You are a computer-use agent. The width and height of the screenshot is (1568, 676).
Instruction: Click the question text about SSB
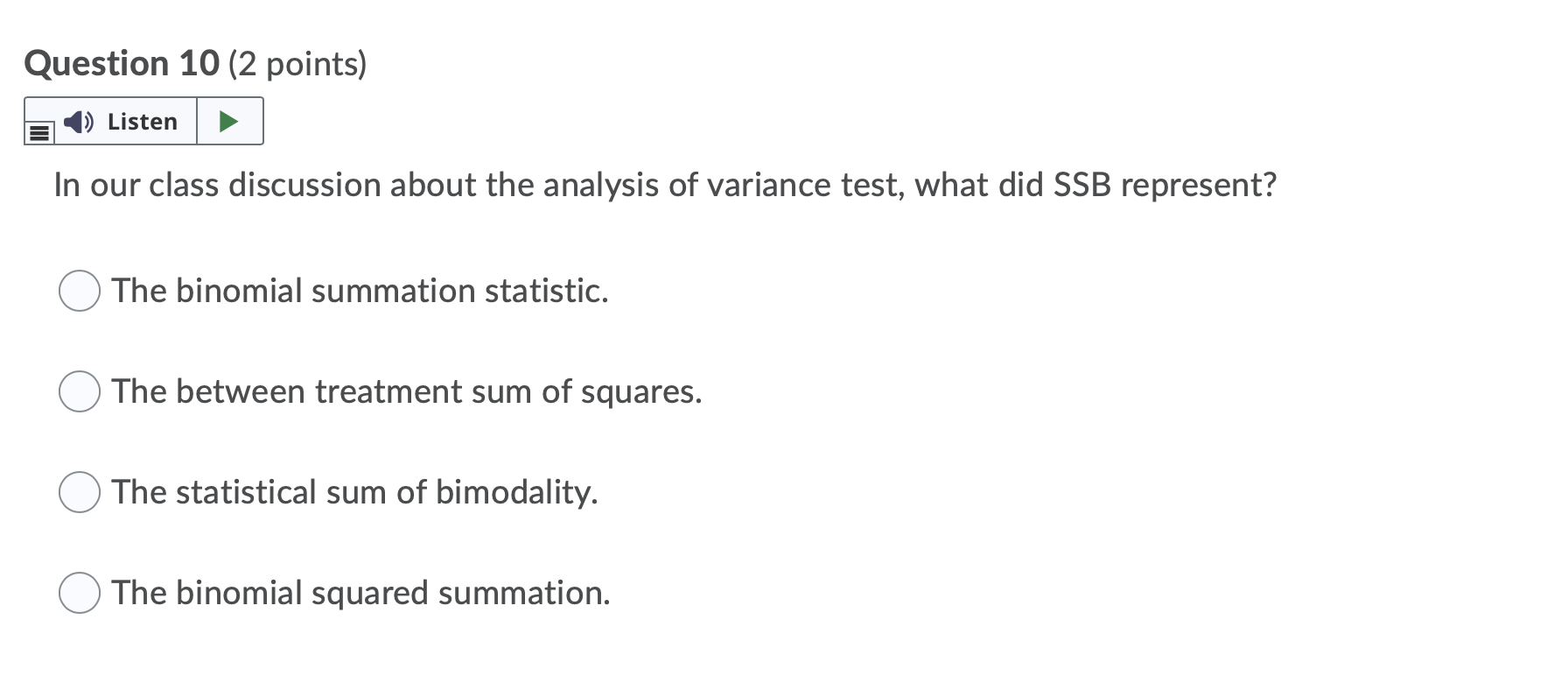[665, 185]
